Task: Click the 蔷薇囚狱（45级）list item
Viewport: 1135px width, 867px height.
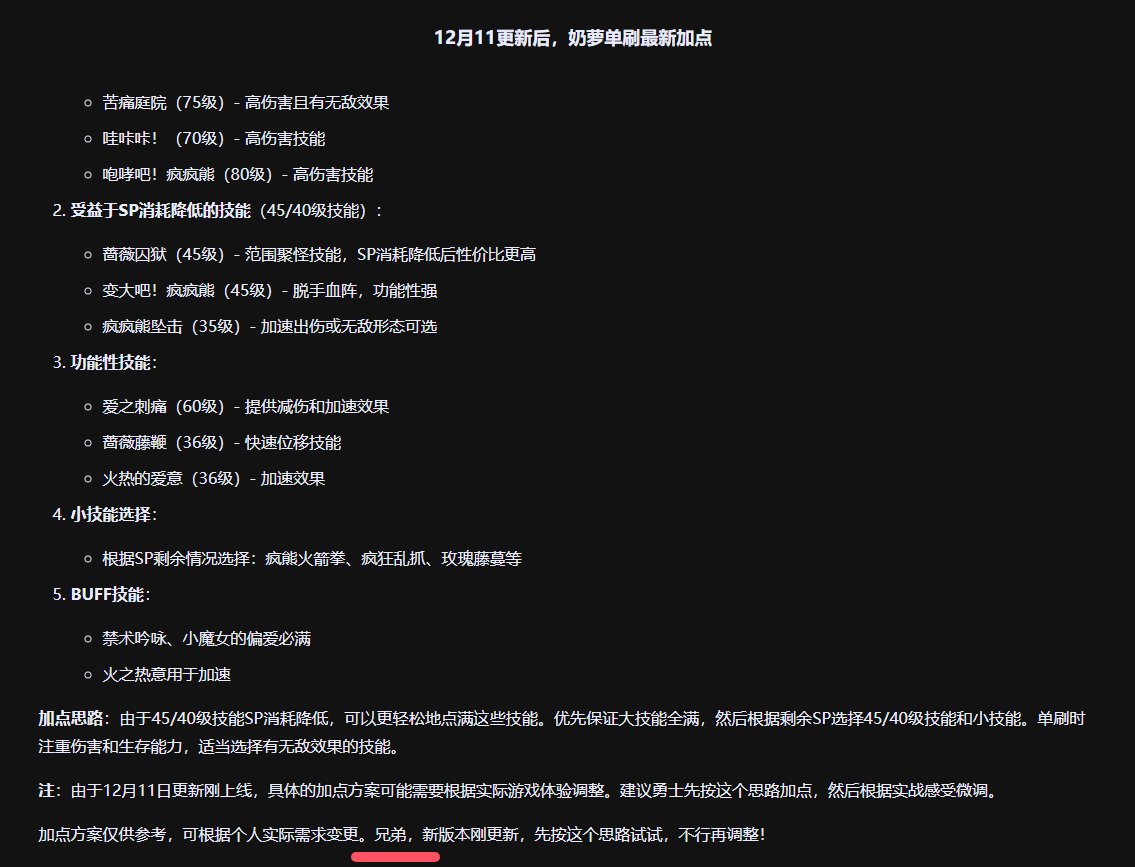Action: click(318, 255)
